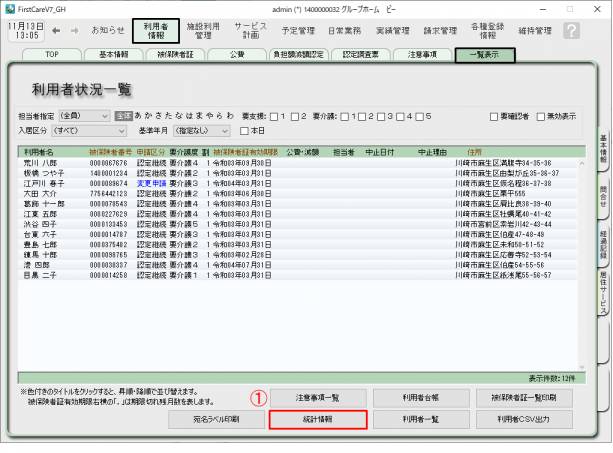Sort list by 被保険者番号 column header

coord(110,152)
